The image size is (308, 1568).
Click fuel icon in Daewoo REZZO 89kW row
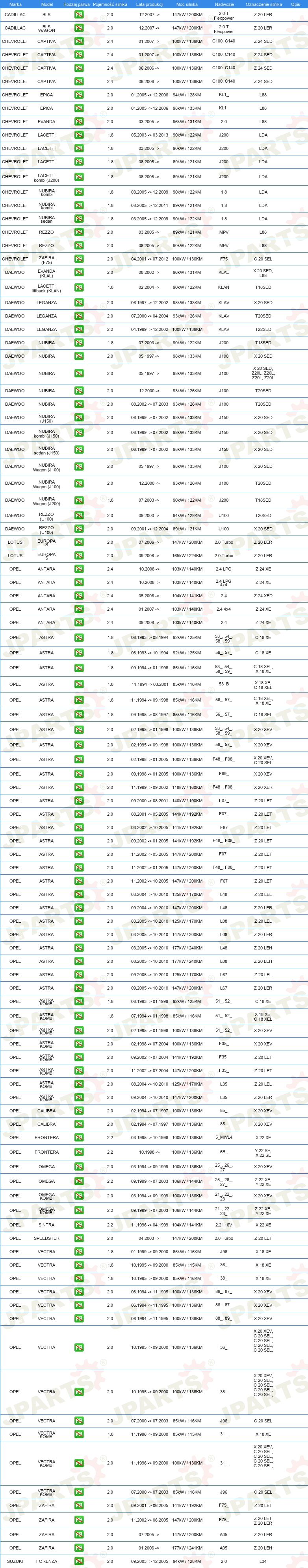pos(79,529)
